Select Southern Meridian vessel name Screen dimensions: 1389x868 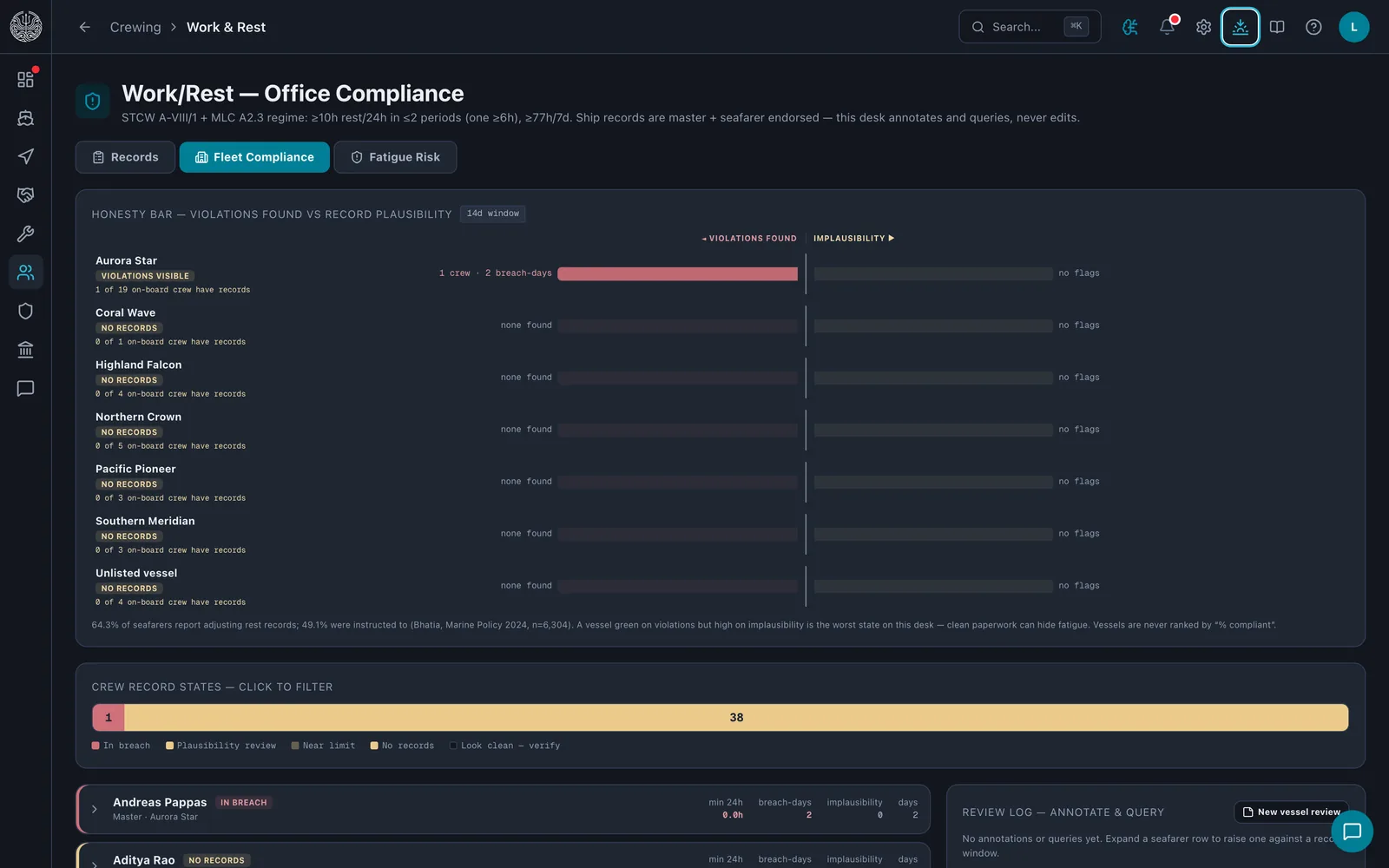[x=145, y=521]
